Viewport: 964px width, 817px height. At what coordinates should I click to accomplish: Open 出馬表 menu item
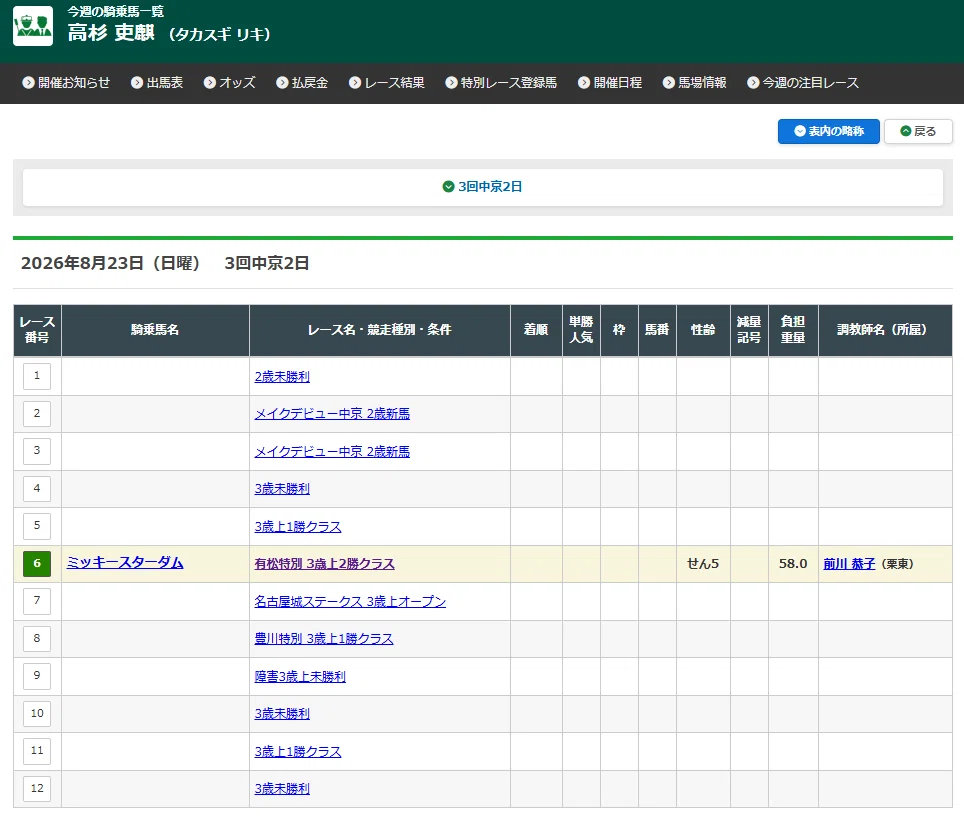pos(157,82)
